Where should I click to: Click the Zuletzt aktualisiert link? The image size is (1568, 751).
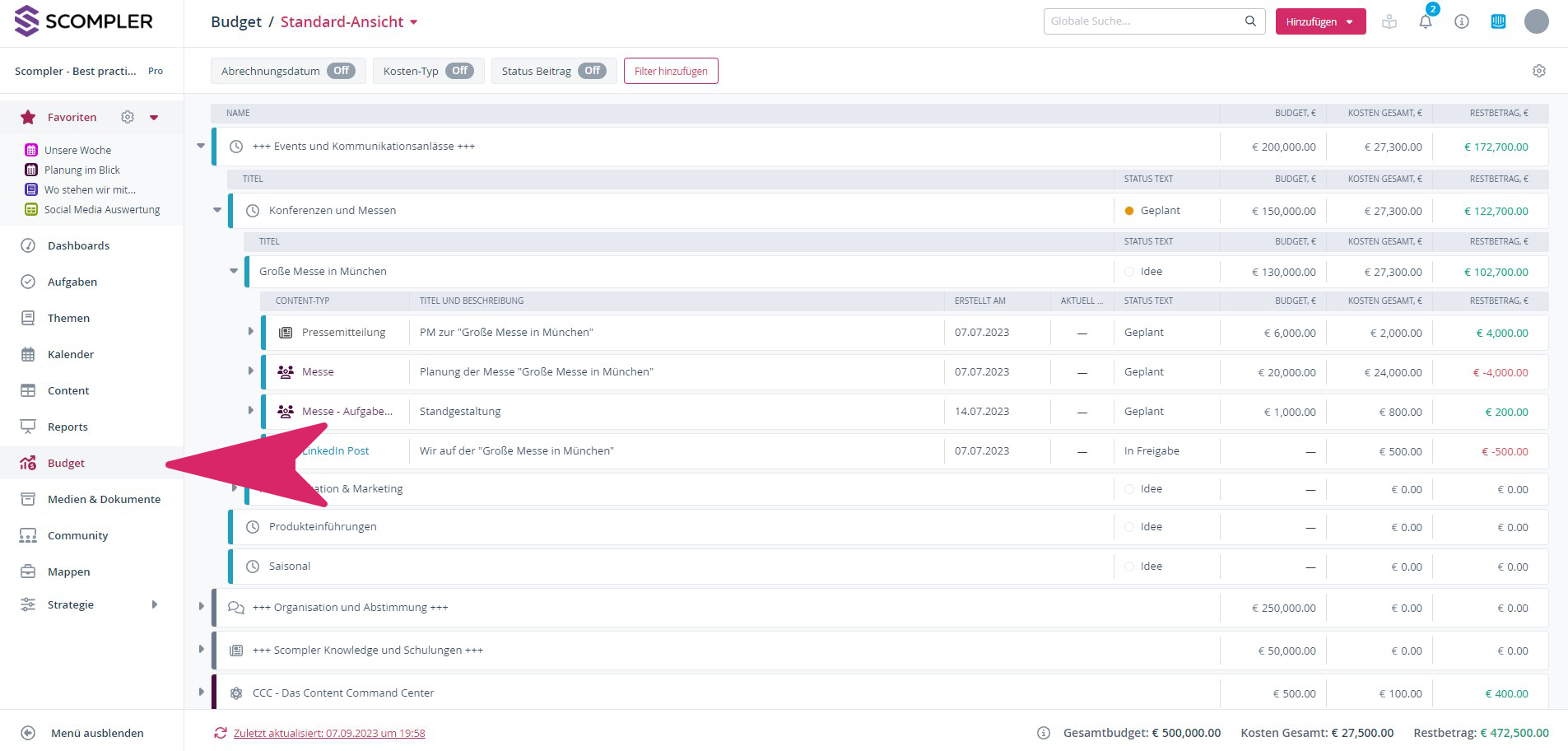click(329, 733)
